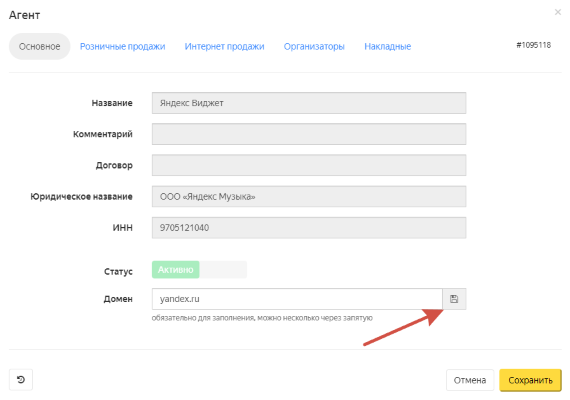Image resolution: width=570 pixels, height=400 pixels.
Task: Click the empty Договор field
Action: coord(309,165)
